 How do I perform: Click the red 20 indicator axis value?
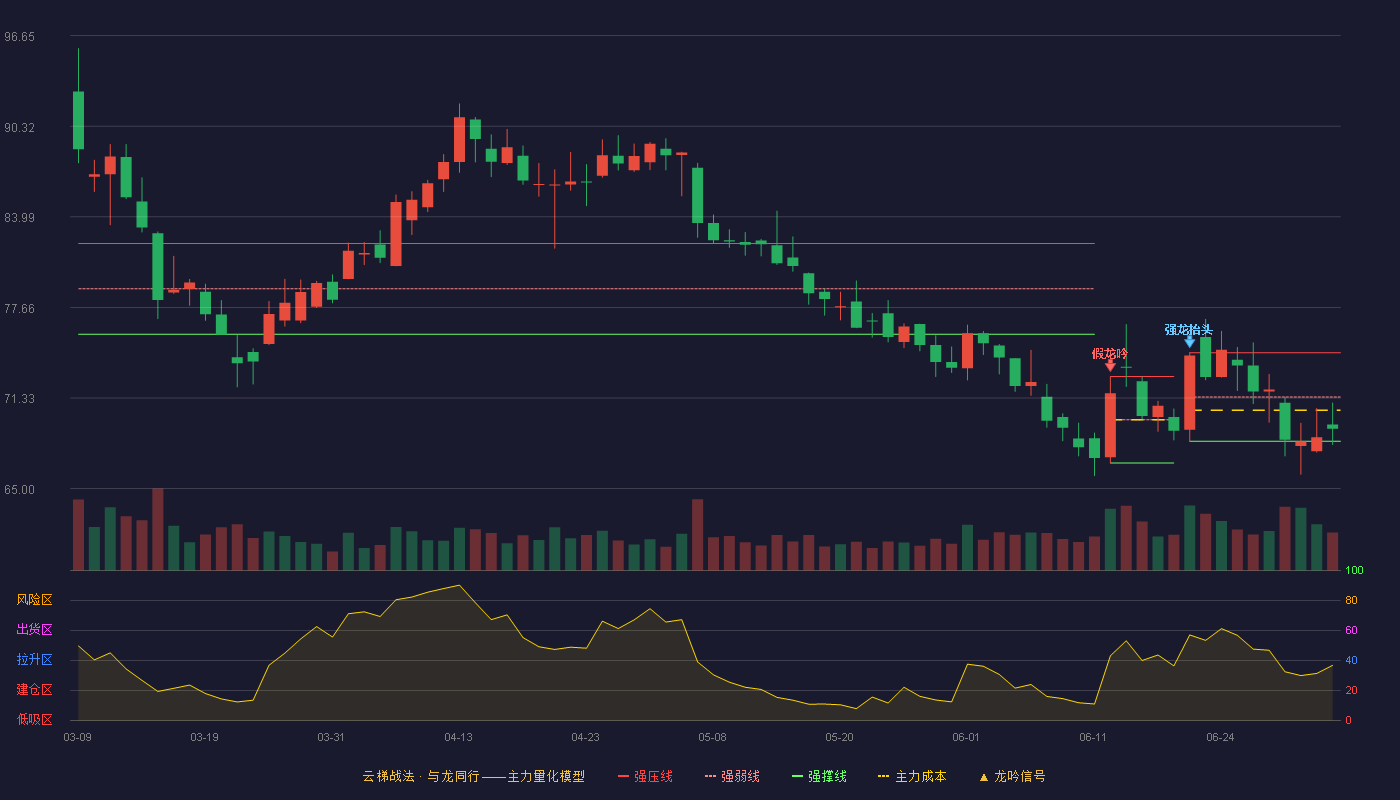(1351, 690)
